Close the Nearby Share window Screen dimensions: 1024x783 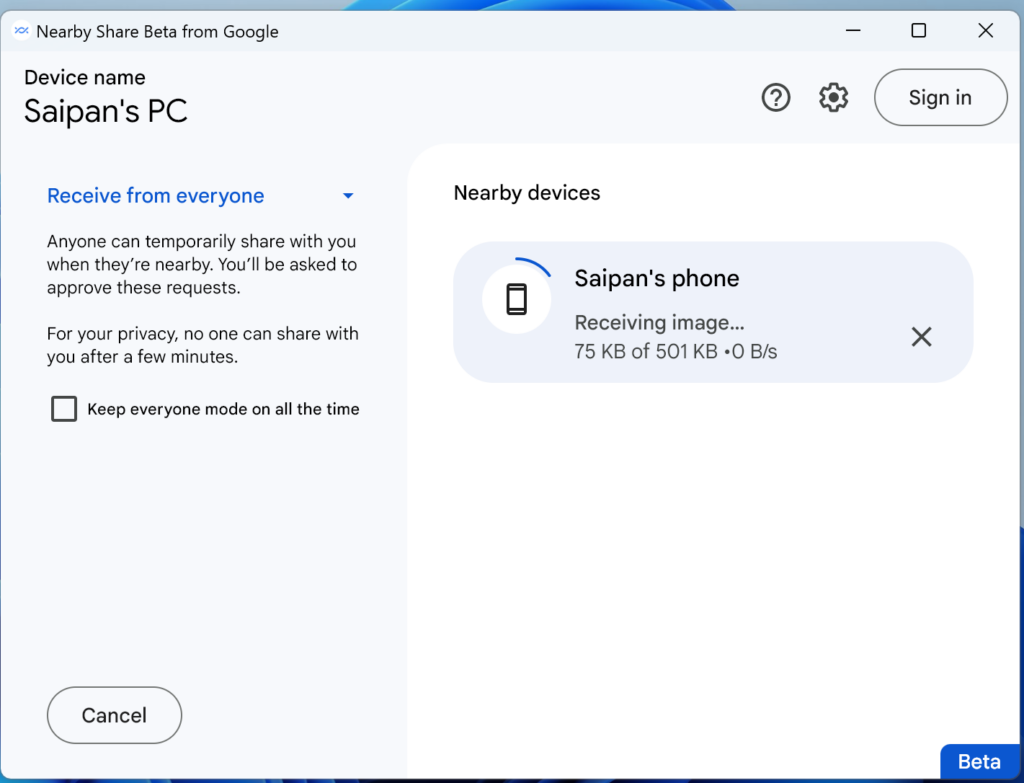point(985,31)
